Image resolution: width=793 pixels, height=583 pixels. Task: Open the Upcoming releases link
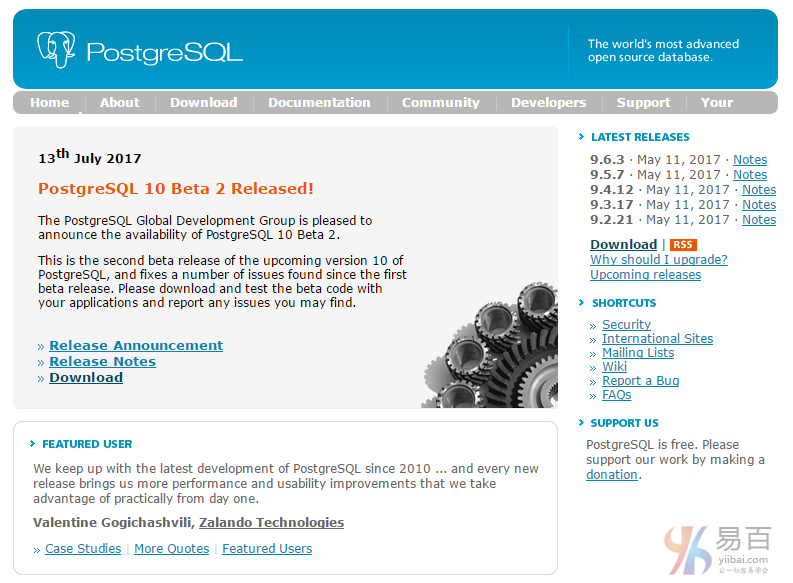(x=646, y=275)
